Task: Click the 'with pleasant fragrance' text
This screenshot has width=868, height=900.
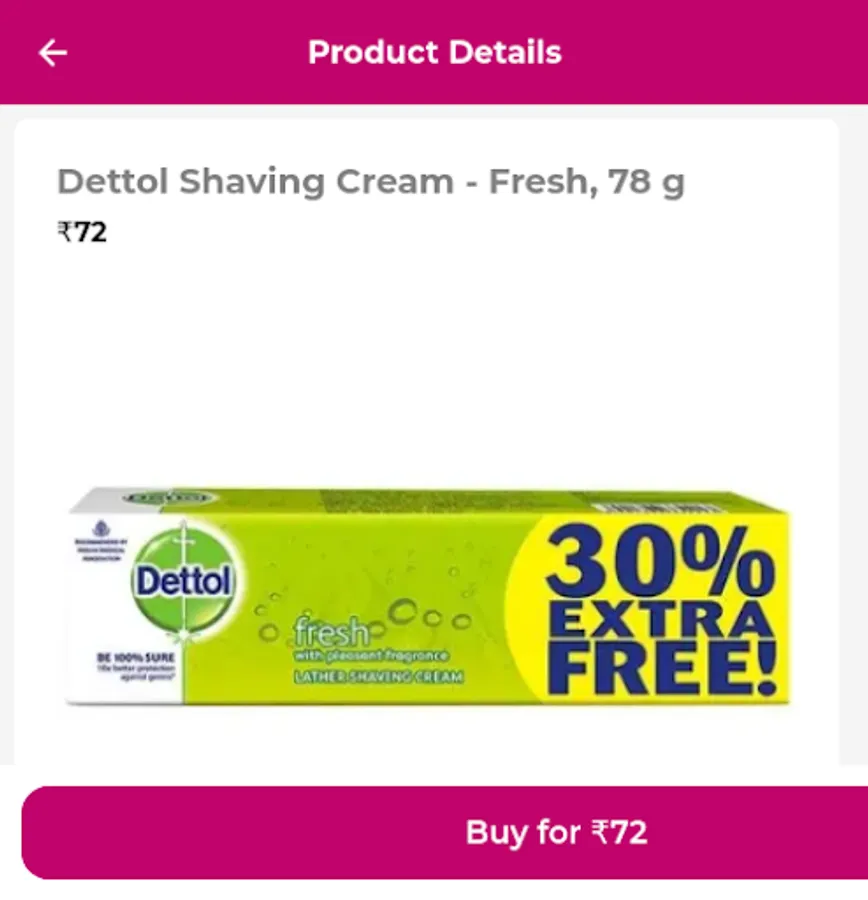Action: 371,655
